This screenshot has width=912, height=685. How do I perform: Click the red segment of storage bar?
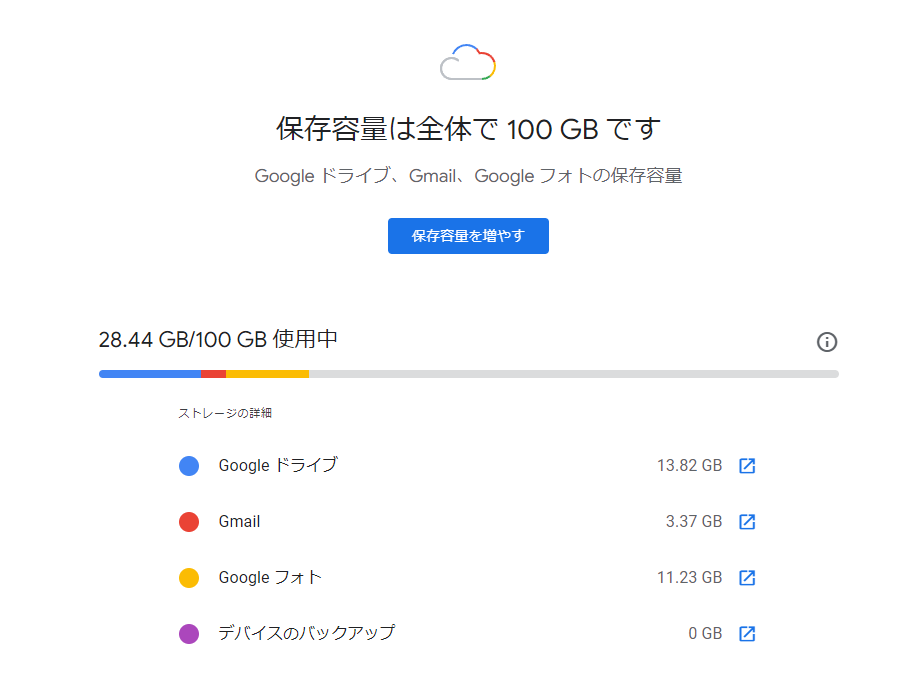click(213, 374)
